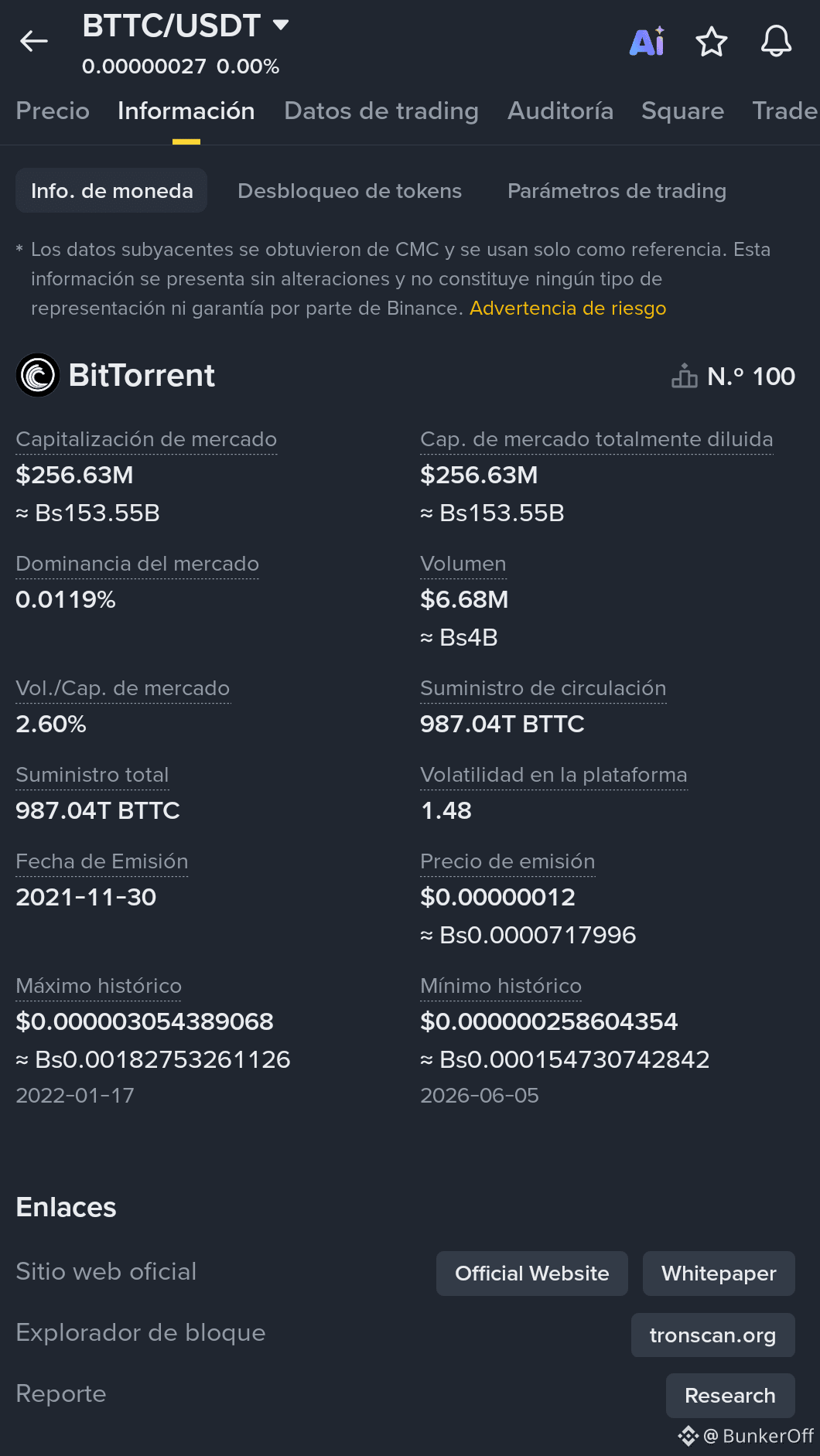Click the Official Website button

532,1274
